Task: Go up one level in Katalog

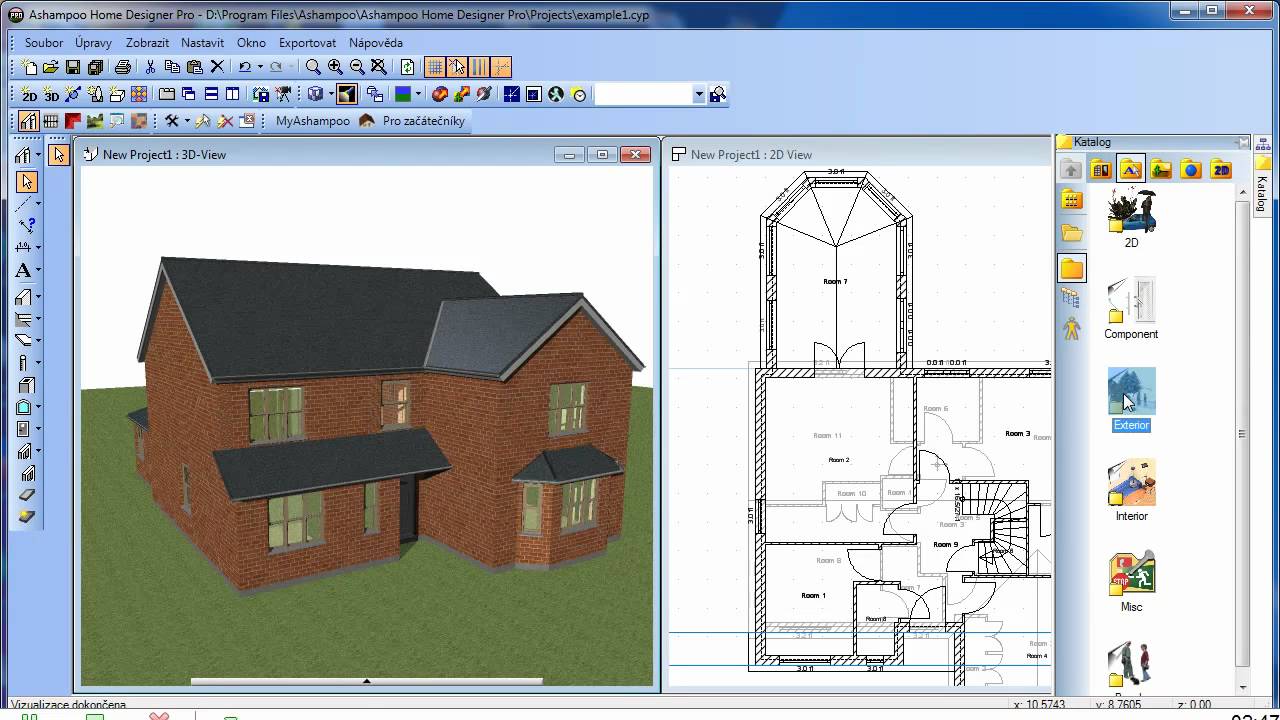Action: click(x=1070, y=169)
